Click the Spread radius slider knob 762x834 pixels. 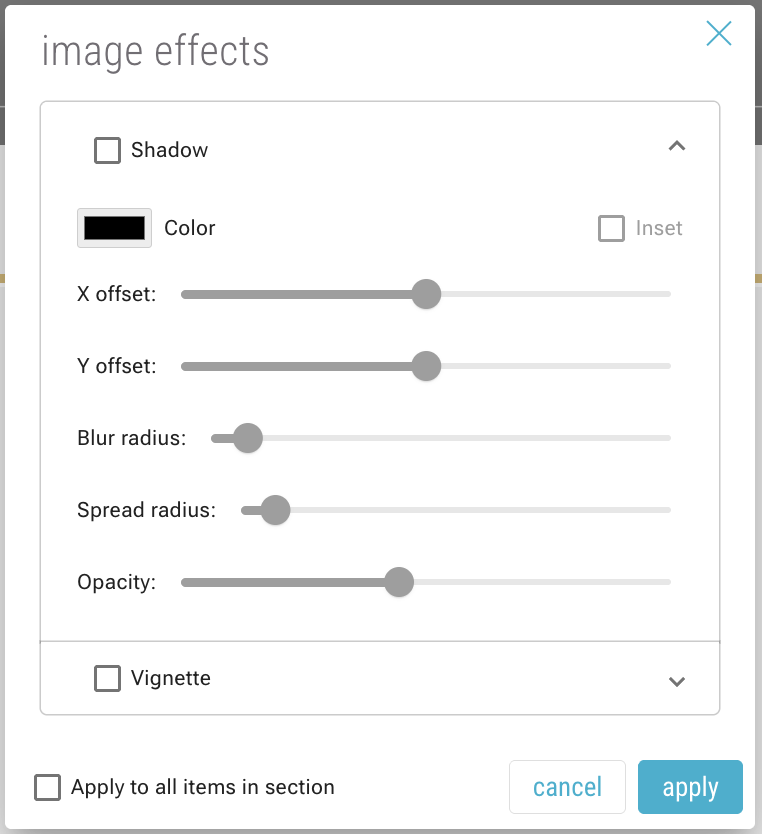pos(275,510)
